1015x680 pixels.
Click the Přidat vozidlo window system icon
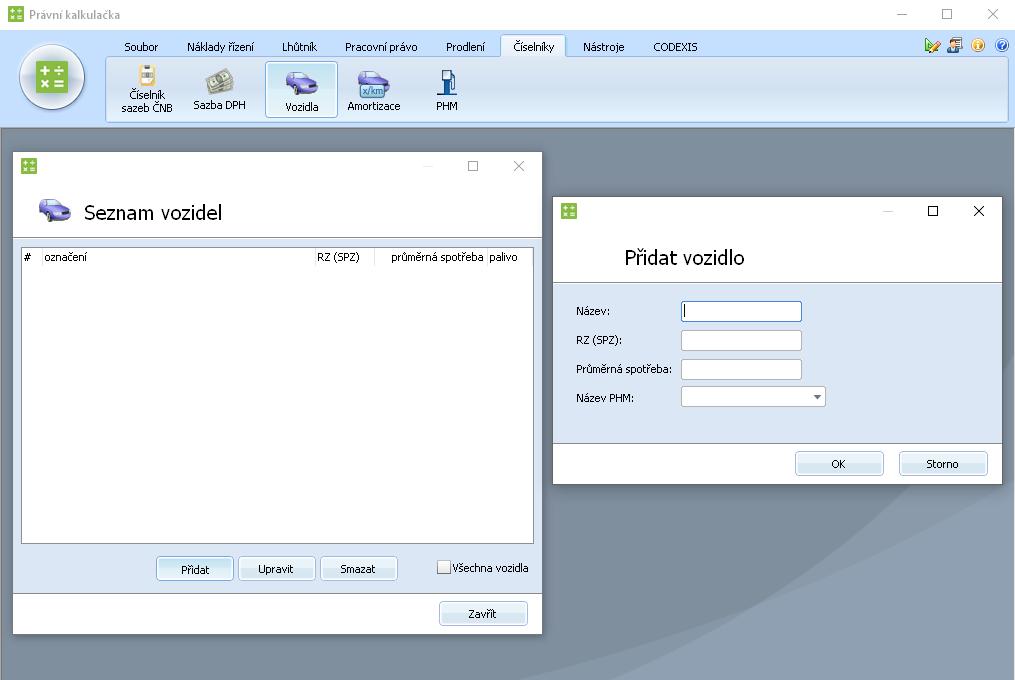tap(569, 211)
